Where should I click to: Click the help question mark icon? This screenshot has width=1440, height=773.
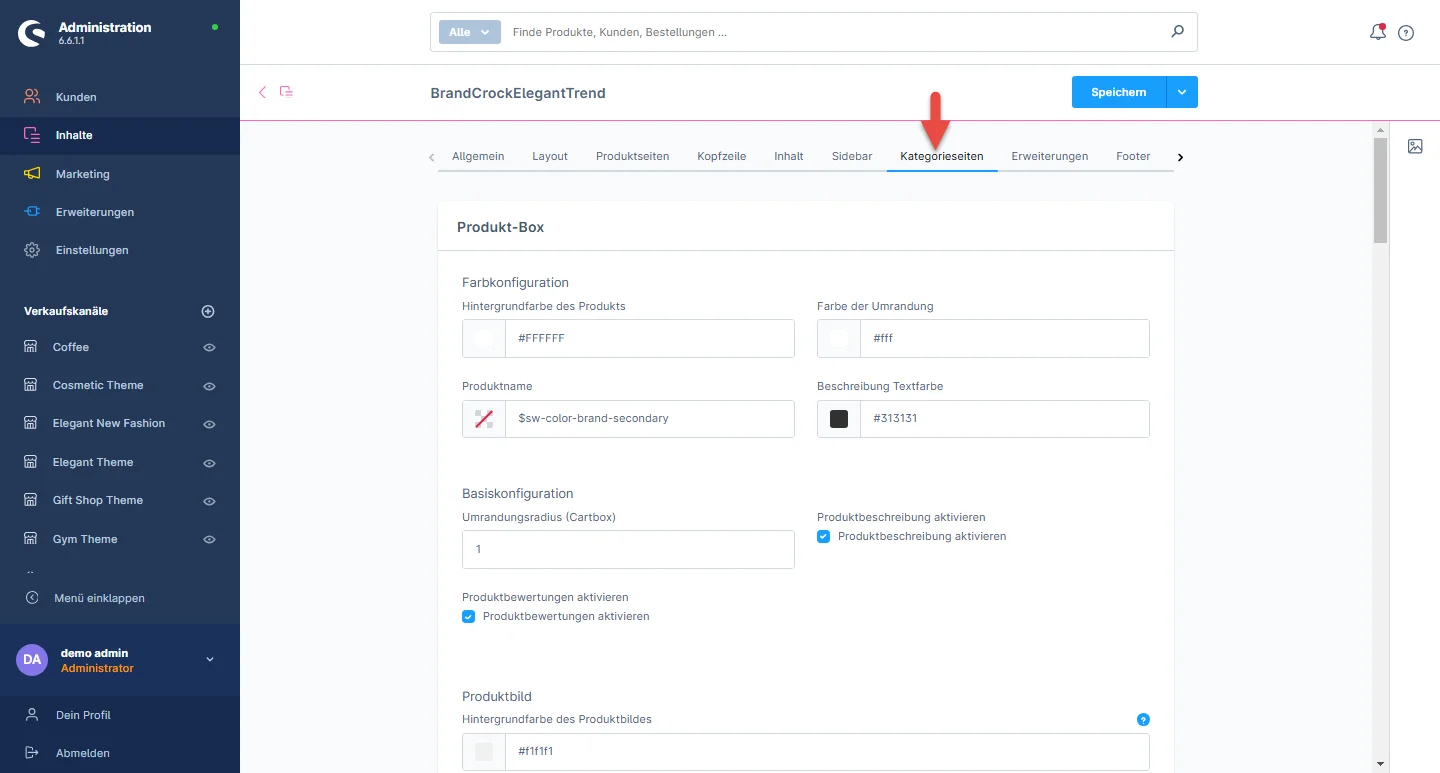1406,33
